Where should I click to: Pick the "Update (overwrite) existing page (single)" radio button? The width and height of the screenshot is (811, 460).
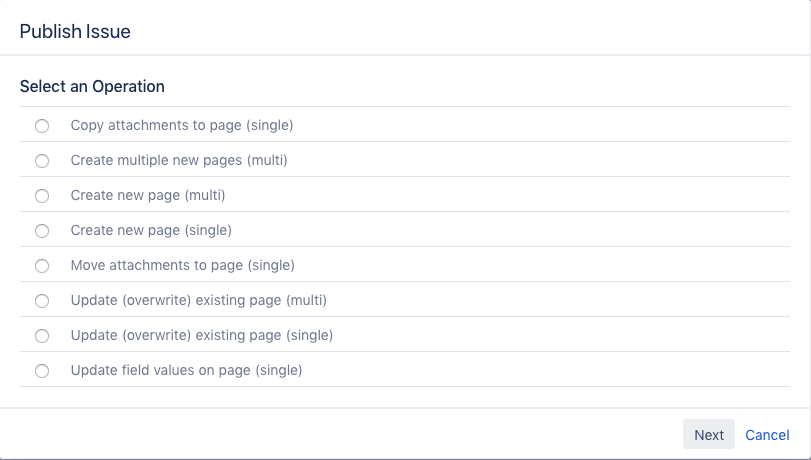coord(42,336)
